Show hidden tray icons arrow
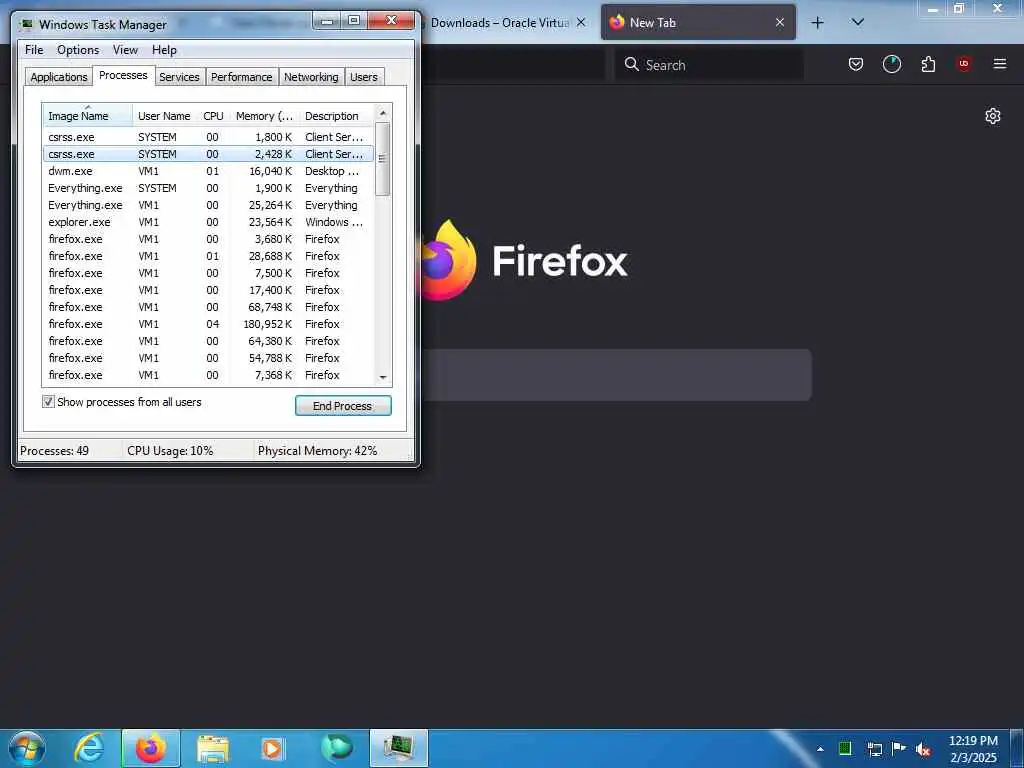1024x768 pixels. pyautogui.click(x=820, y=749)
